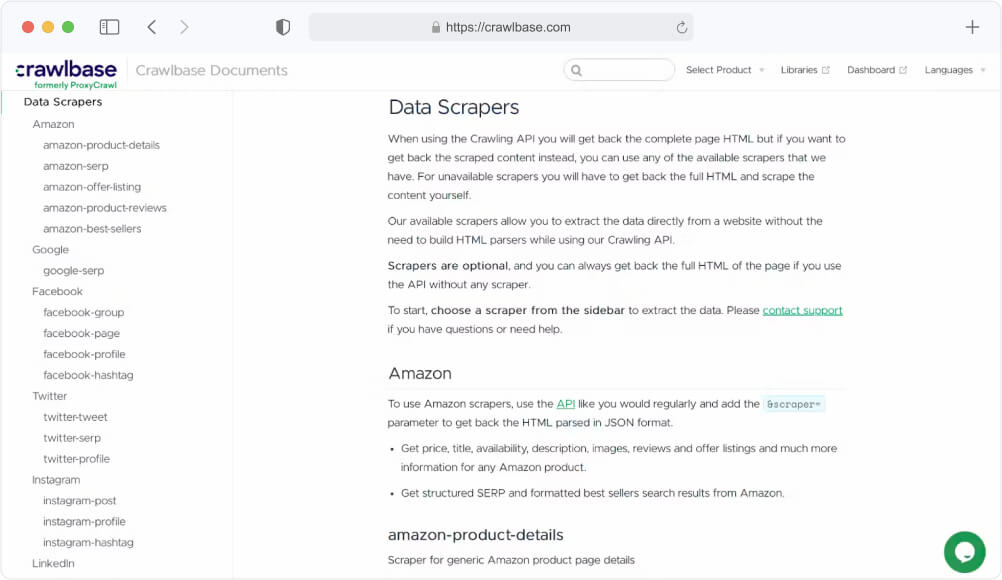Screen dimensions: 1002x580
Task: Open the Languages dropdown
Action: [948, 70]
